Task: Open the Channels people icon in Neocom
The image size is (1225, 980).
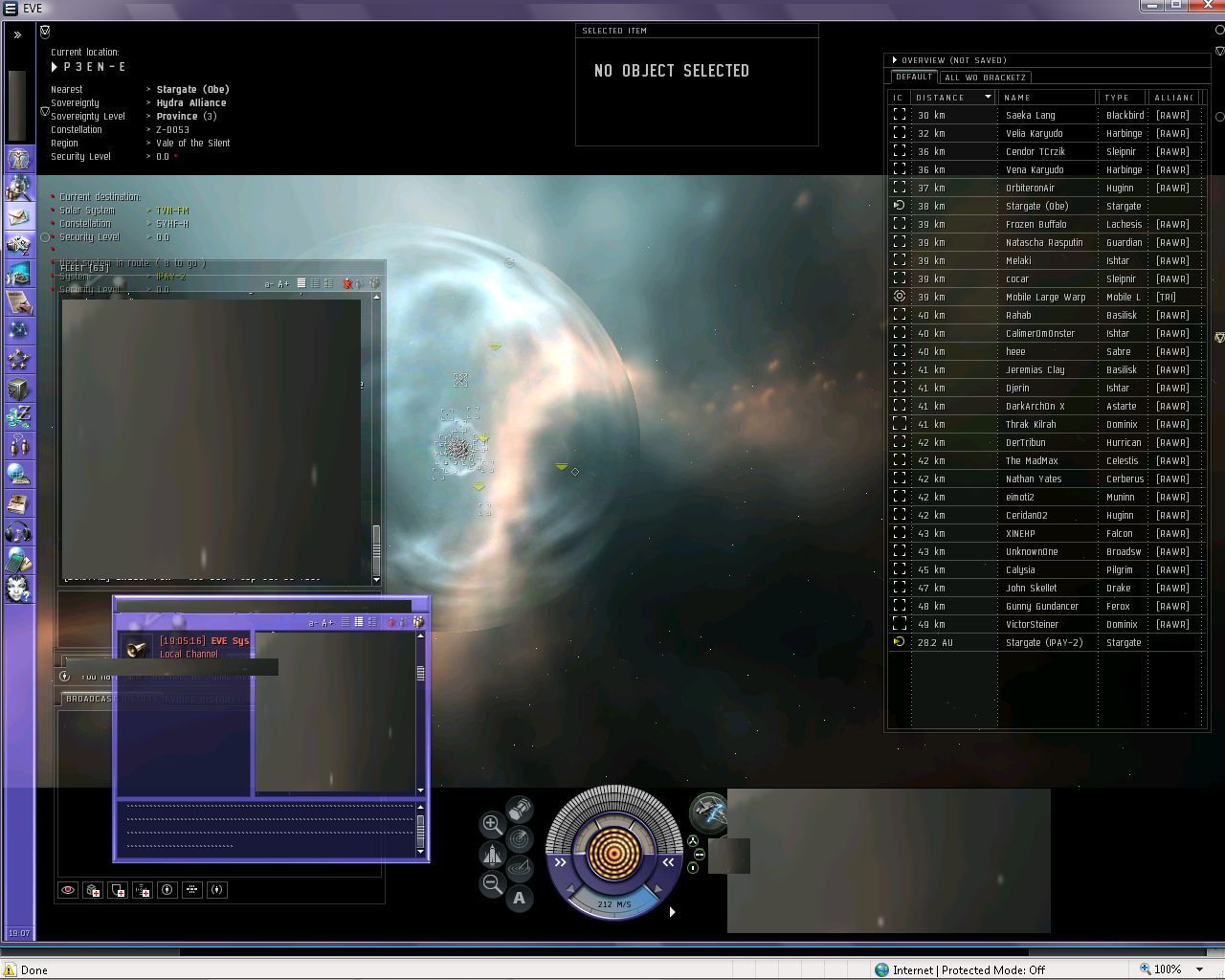Action: (x=18, y=445)
